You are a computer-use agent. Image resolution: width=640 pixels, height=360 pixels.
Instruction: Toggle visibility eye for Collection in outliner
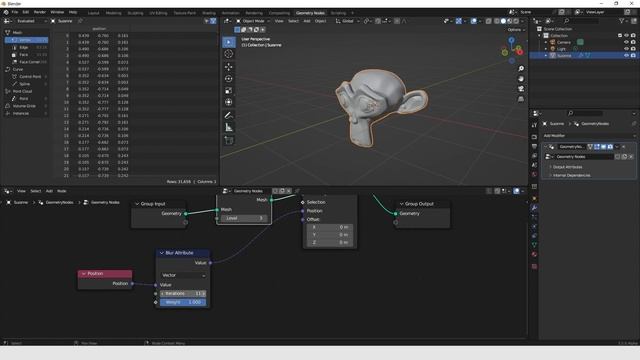point(626,36)
